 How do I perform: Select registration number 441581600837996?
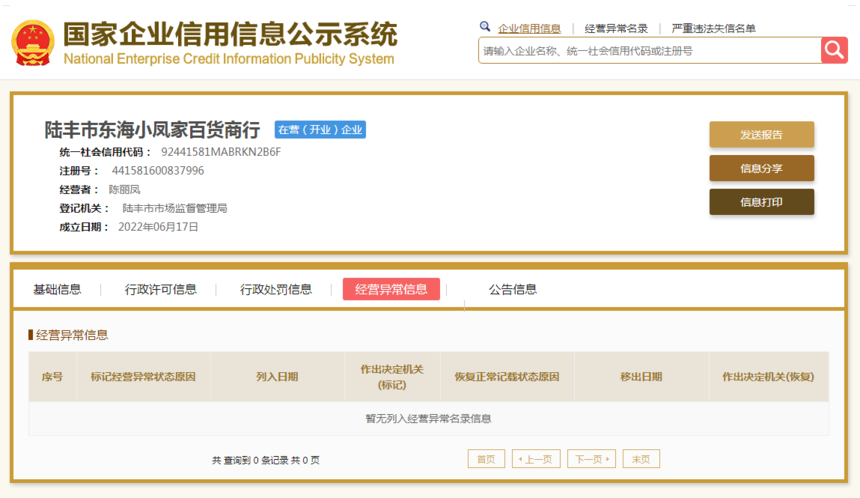click(158, 171)
